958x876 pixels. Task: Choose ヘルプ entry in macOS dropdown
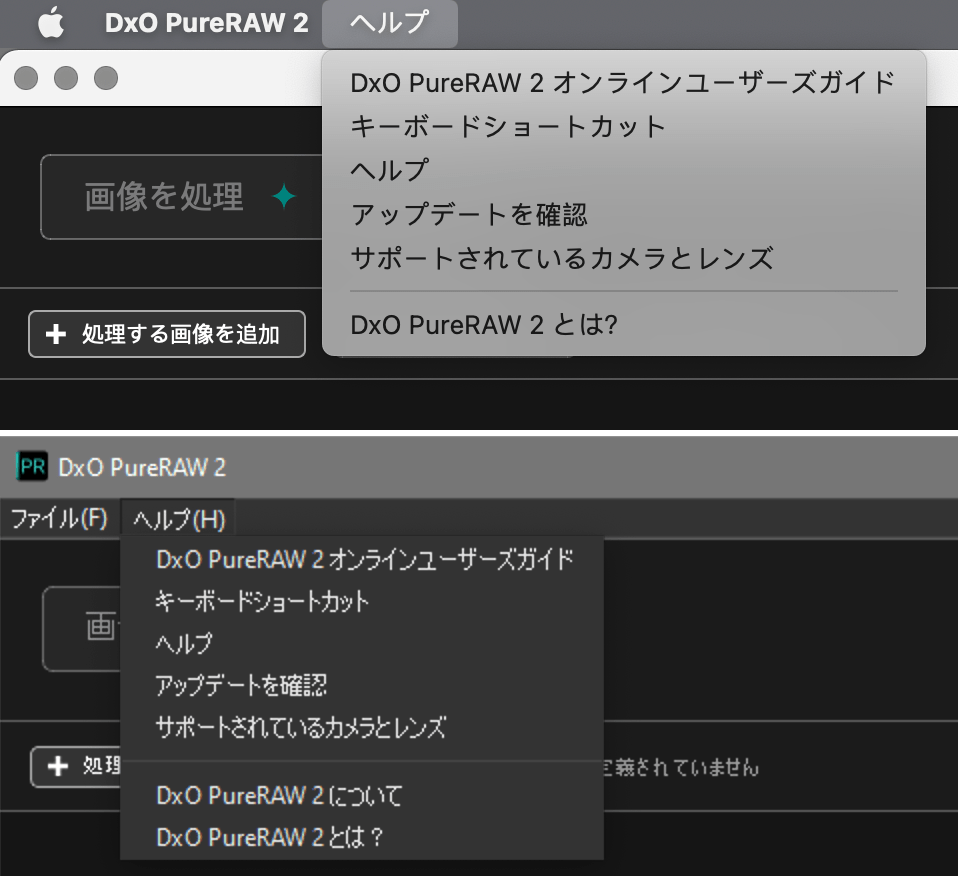(389, 170)
